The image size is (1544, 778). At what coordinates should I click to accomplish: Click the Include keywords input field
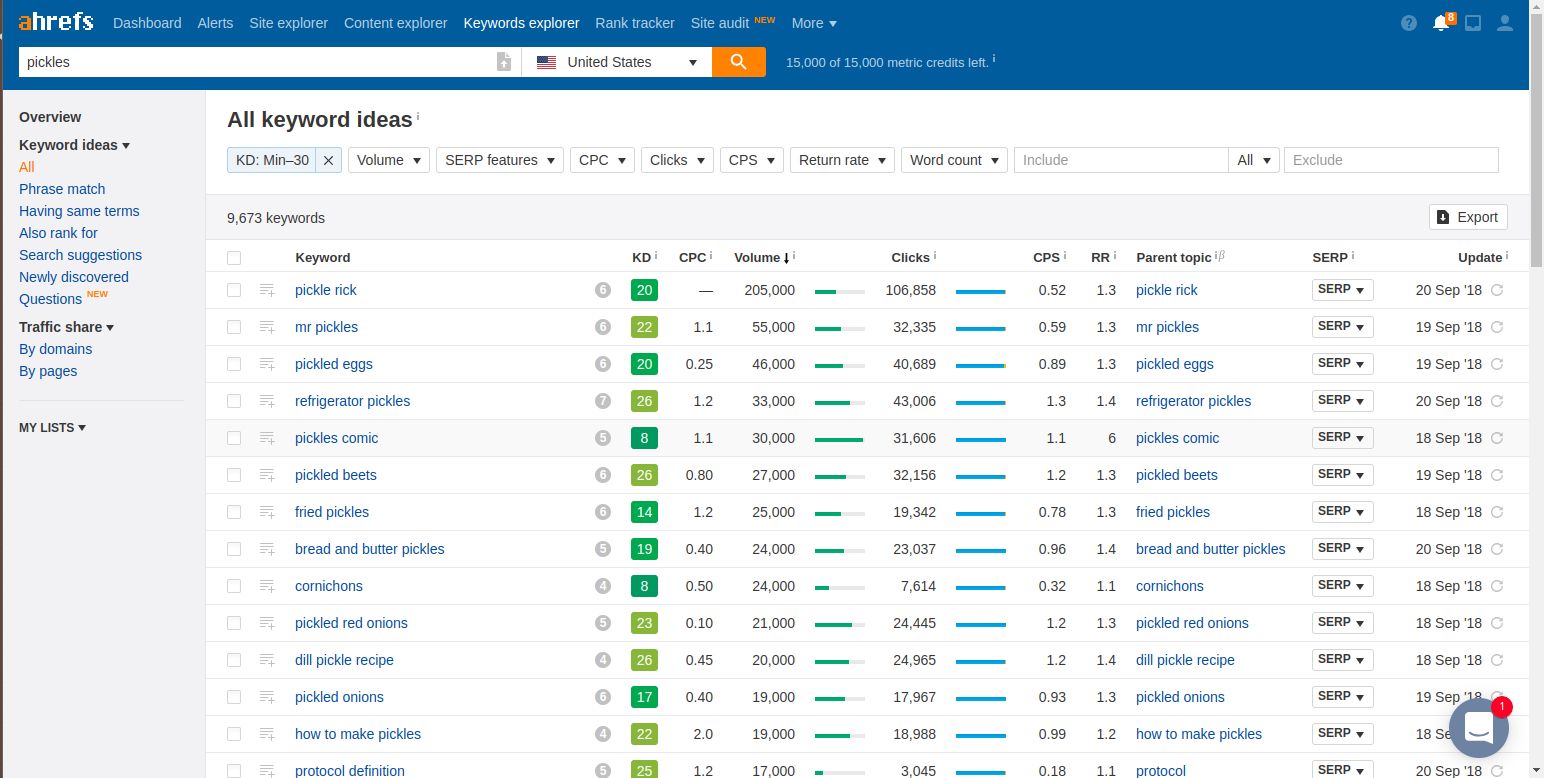point(1121,160)
